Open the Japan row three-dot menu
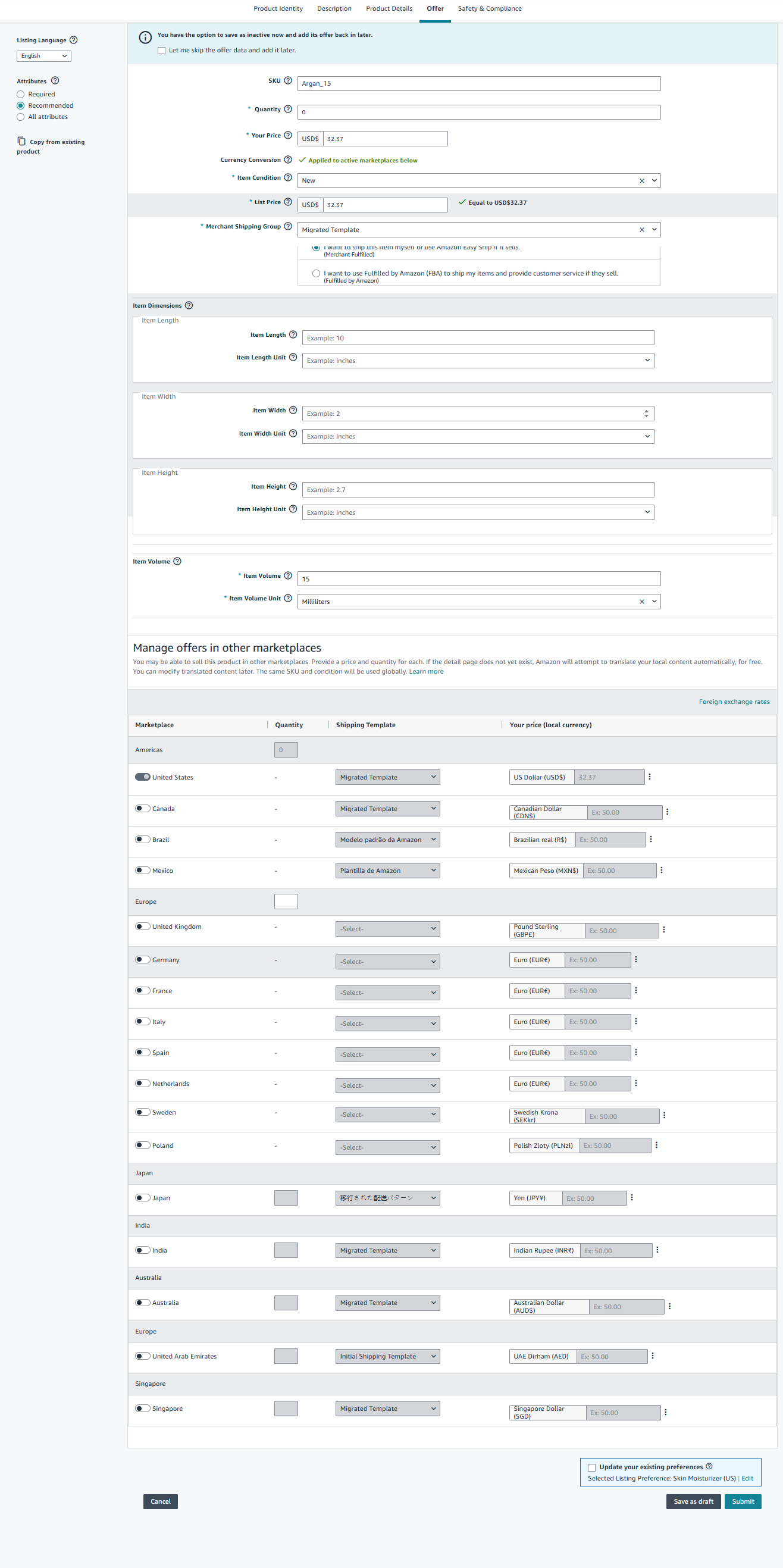Screen dimensions: 783x1568 point(631,1197)
